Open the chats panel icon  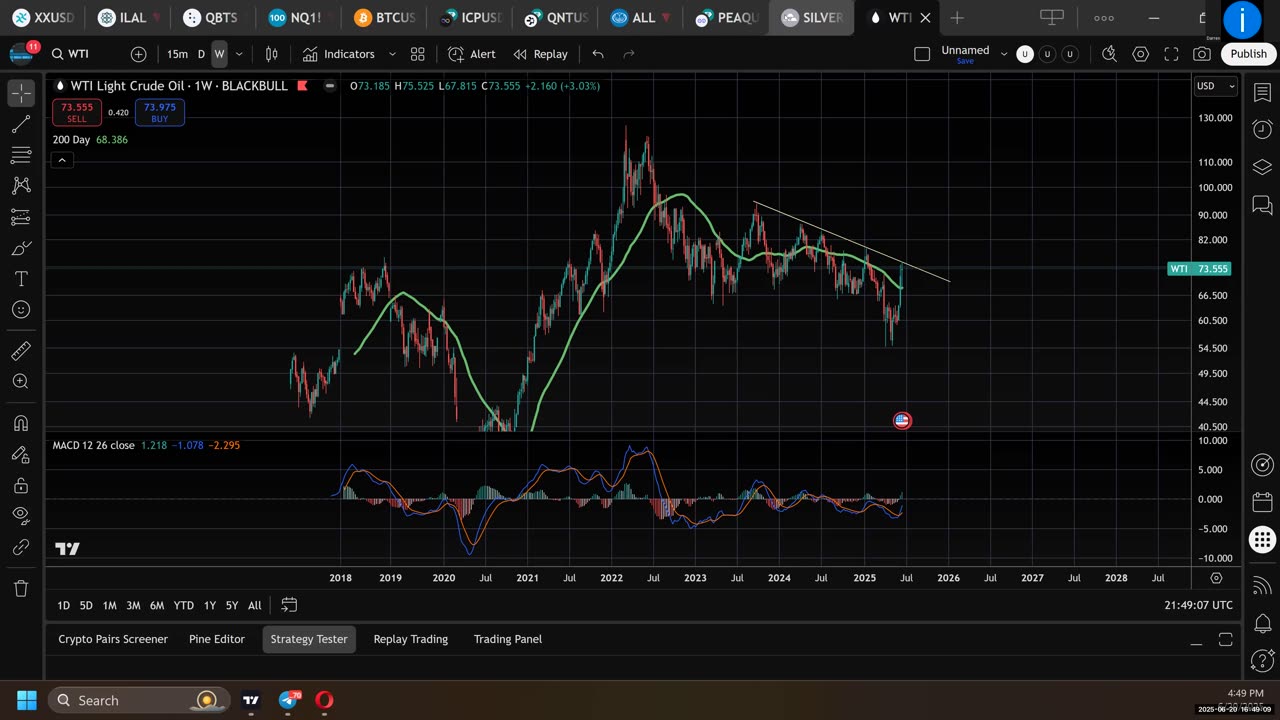point(1262,205)
